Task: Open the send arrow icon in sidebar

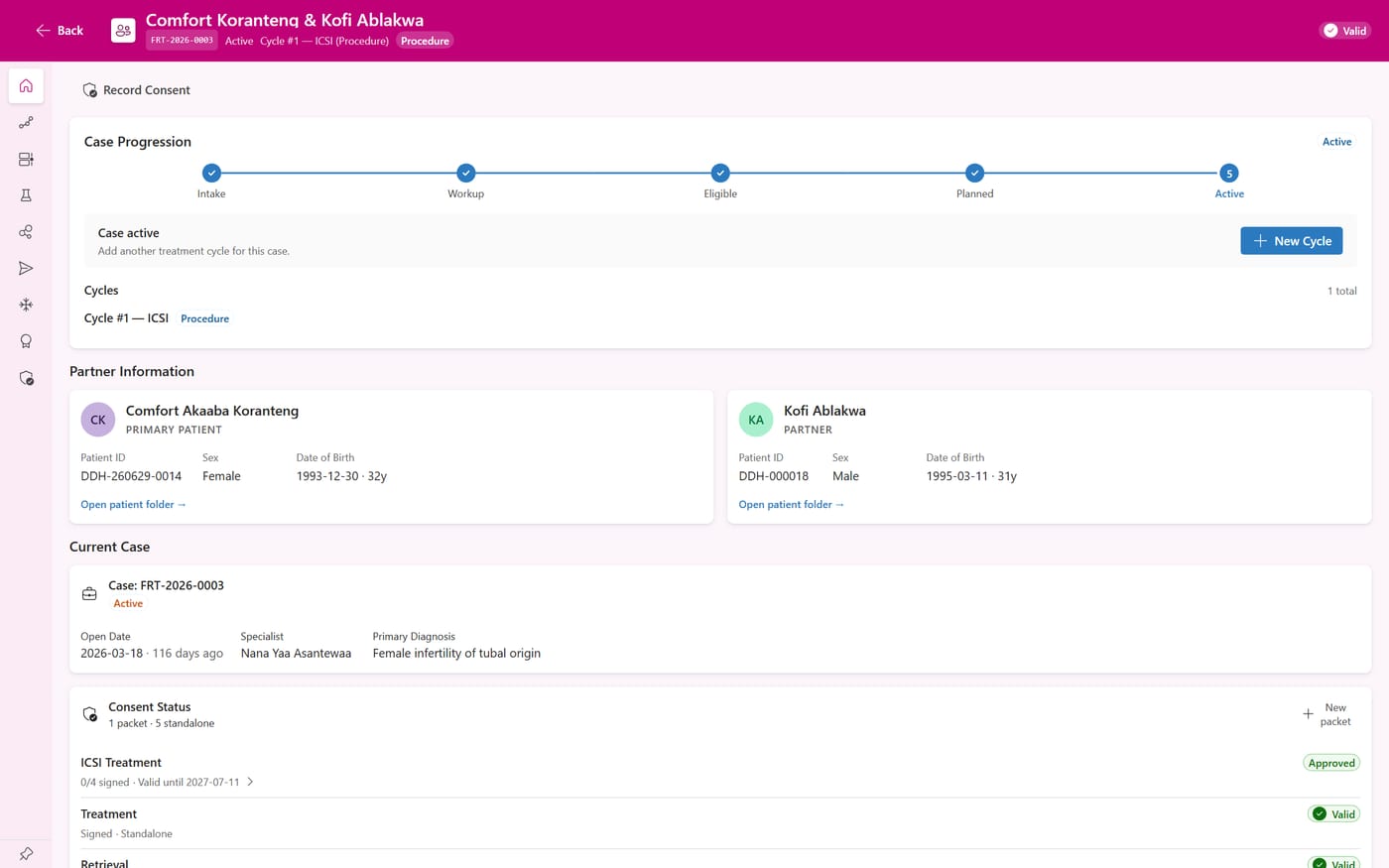Action: pyautogui.click(x=26, y=269)
